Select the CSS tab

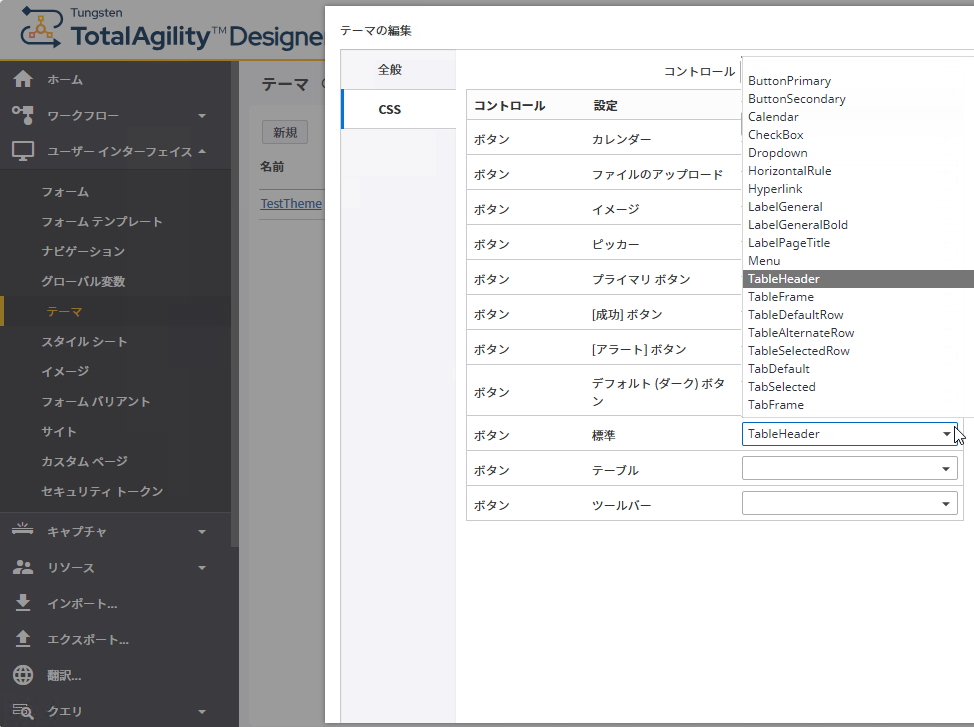coord(390,109)
